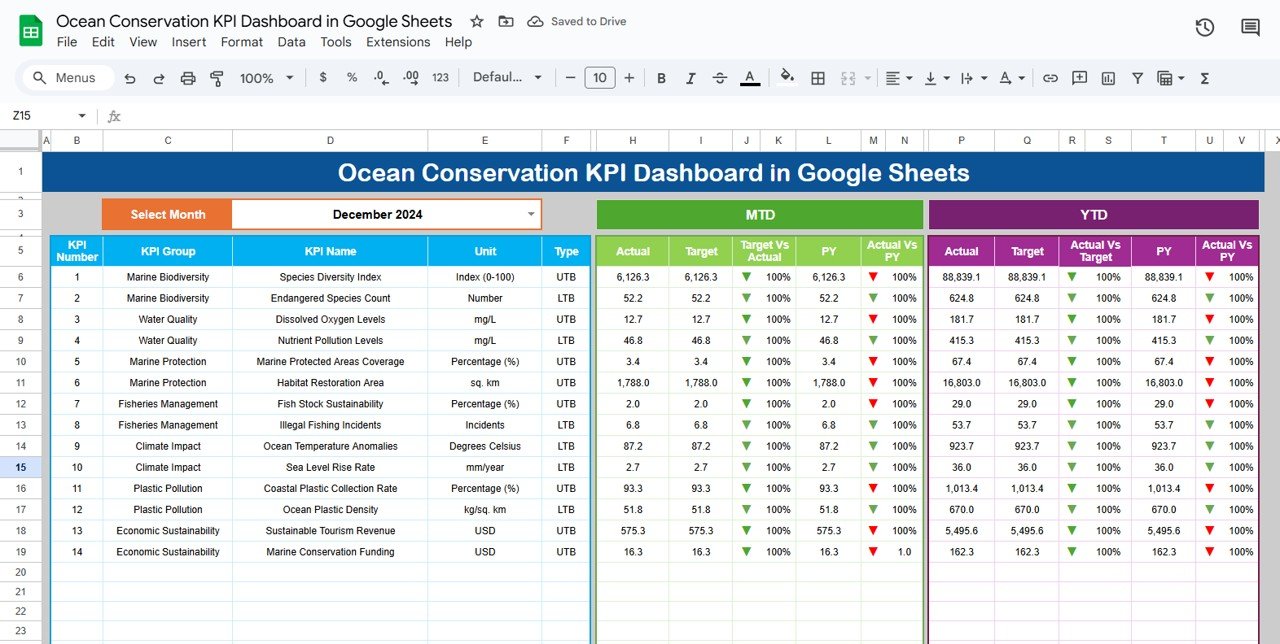
Task: Click the Name box showing Z15
Action: pos(49,116)
